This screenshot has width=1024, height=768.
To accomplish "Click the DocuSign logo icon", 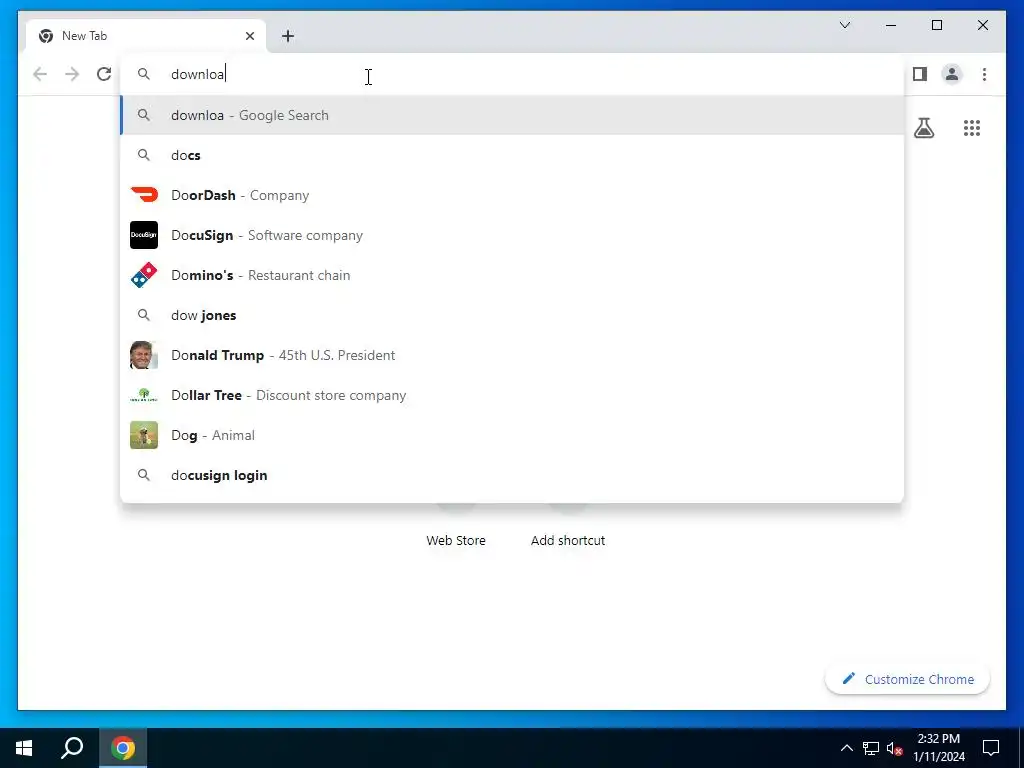I will [144, 235].
